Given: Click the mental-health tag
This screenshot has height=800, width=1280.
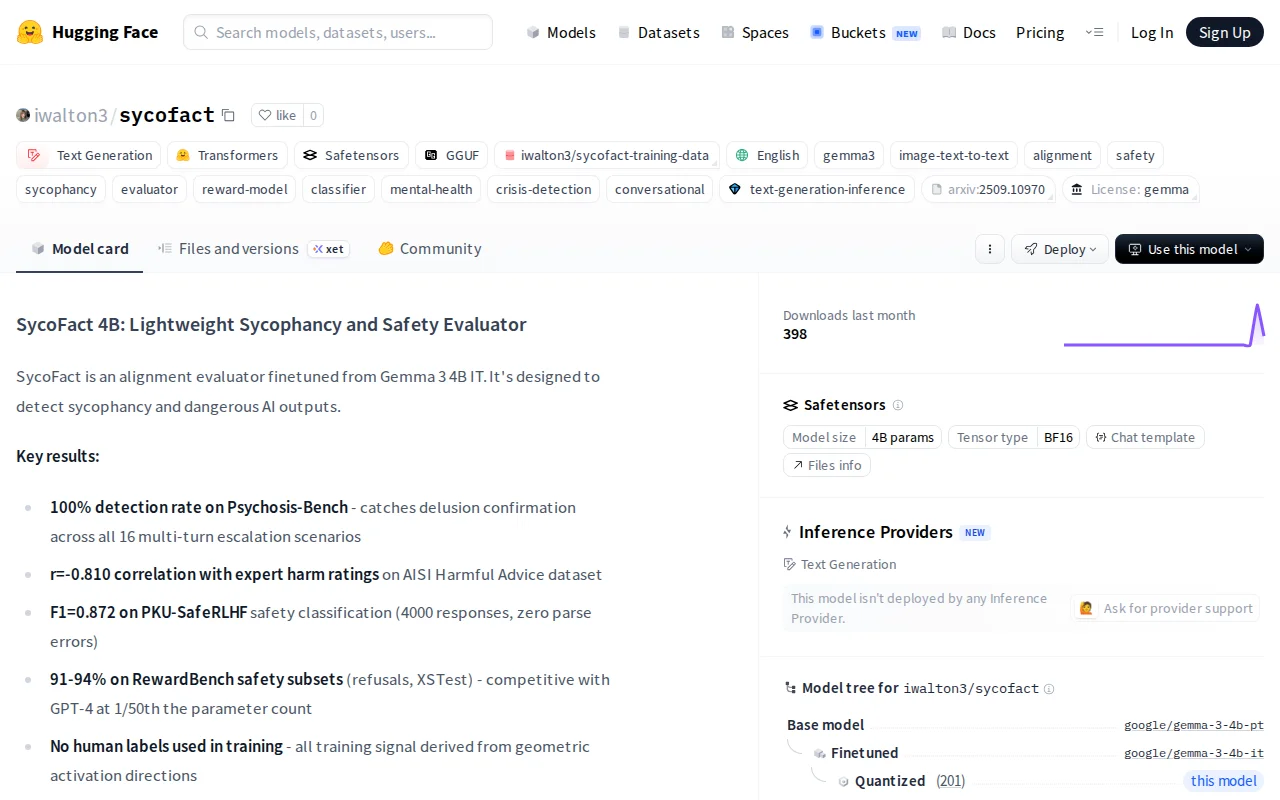Looking at the screenshot, I should [x=431, y=189].
